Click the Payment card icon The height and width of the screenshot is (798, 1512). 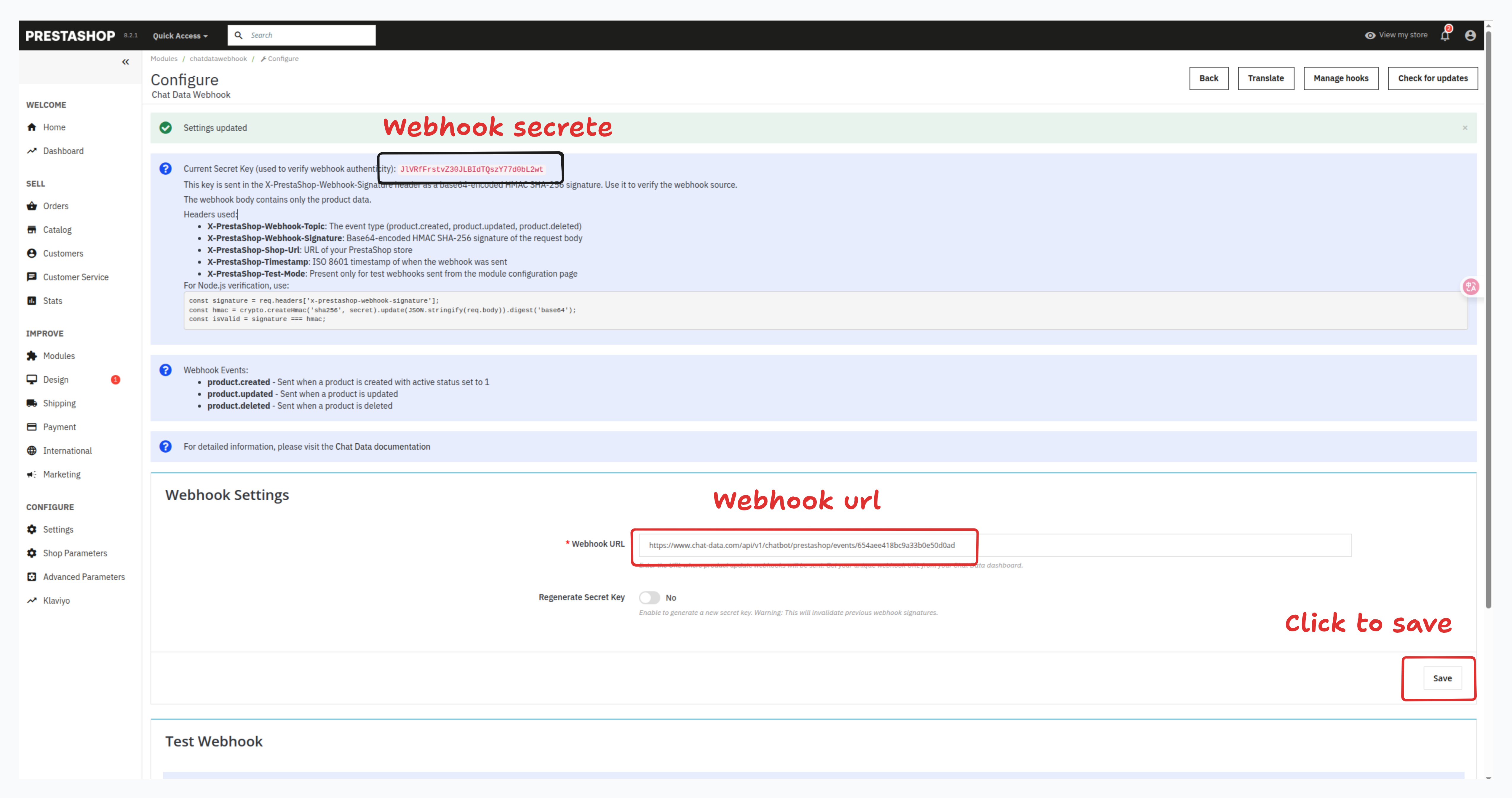pyautogui.click(x=32, y=427)
